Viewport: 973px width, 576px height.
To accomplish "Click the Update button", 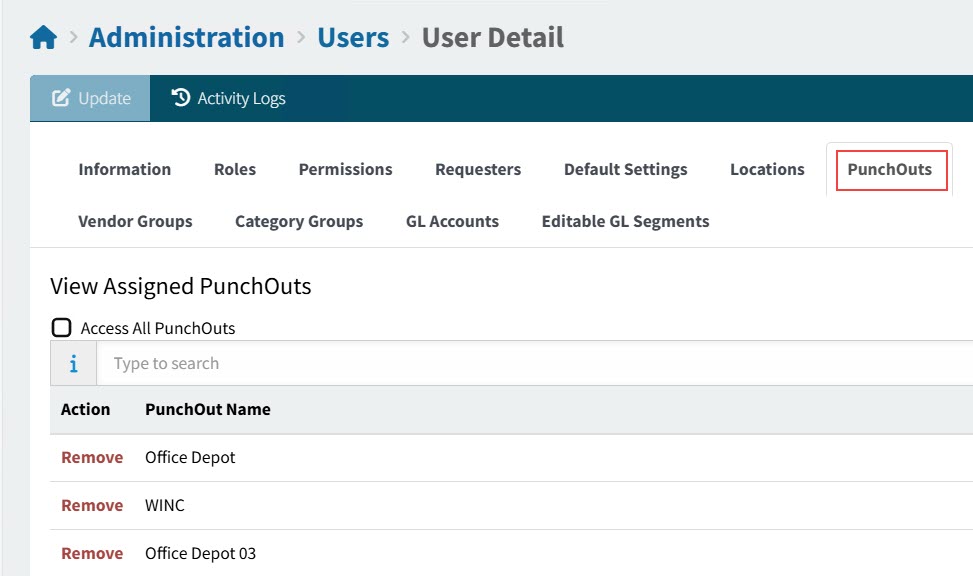I will pyautogui.click(x=90, y=98).
